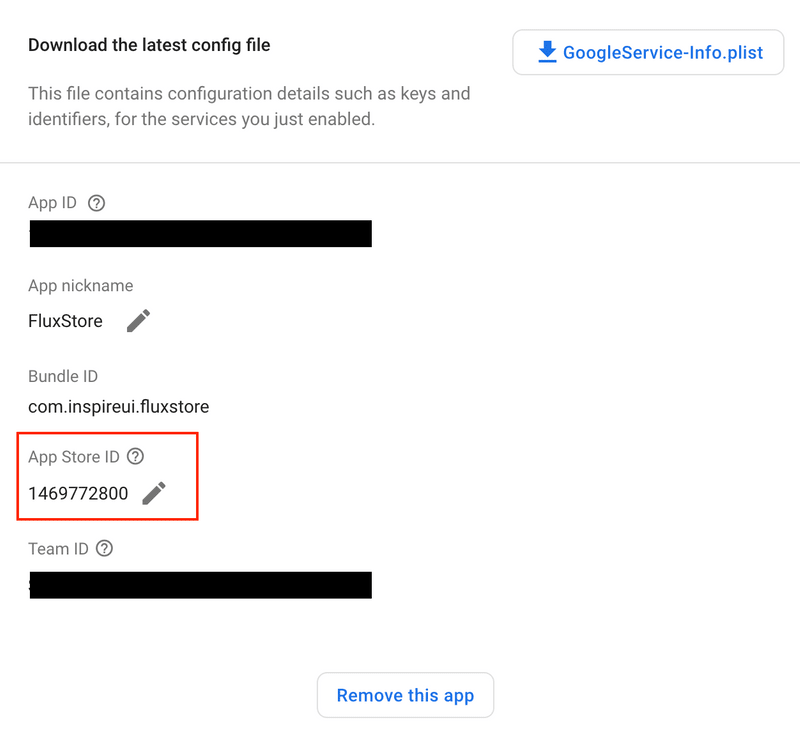Click the download arrow icon
Screen dimensions: 800x736
(x=547, y=52)
